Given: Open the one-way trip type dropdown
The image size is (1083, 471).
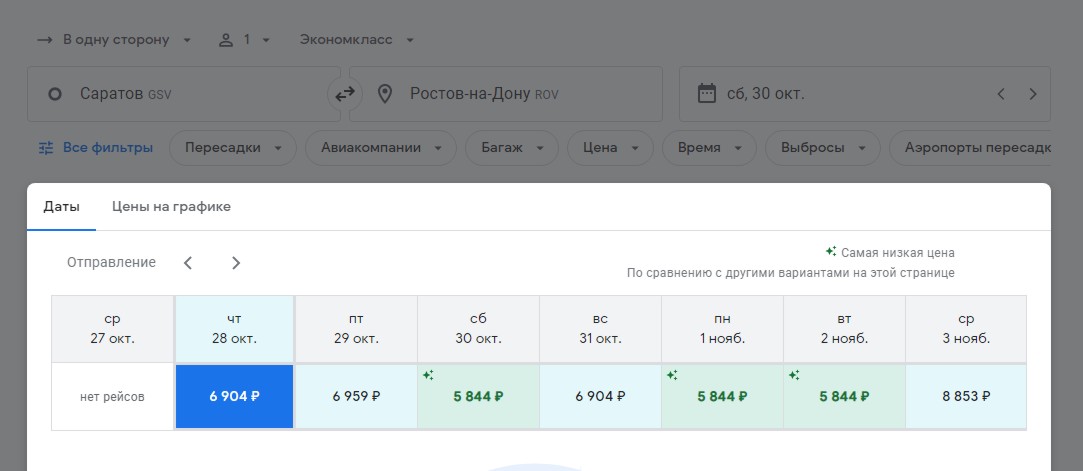Looking at the screenshot, I should [x=115, y=40].
